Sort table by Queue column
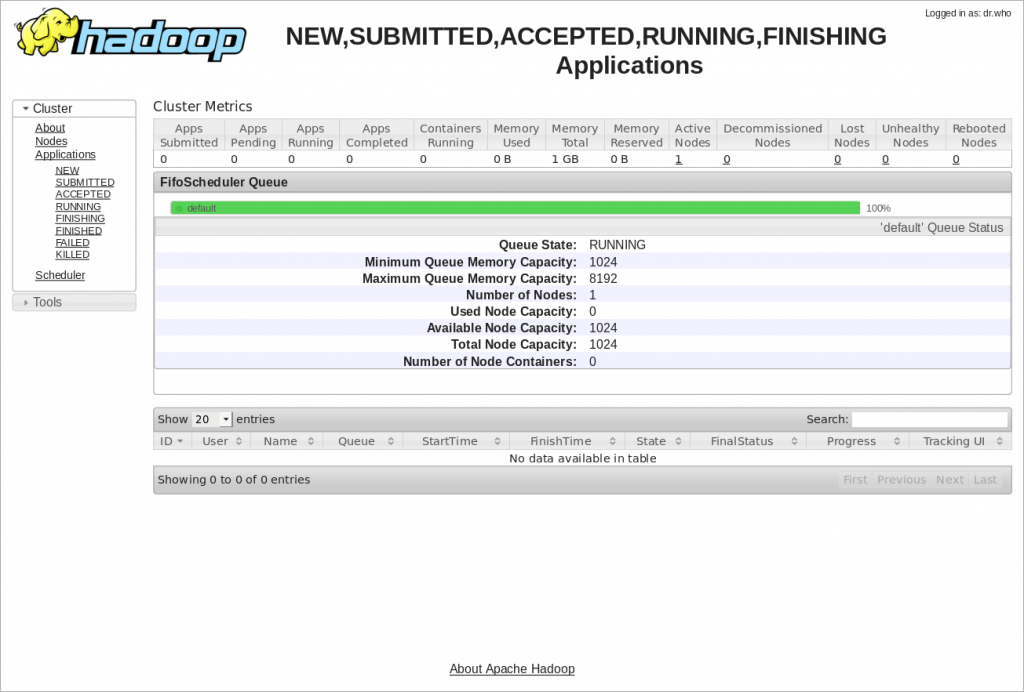Viewport: 1024px width, 692px height. (x=363, y=441)
